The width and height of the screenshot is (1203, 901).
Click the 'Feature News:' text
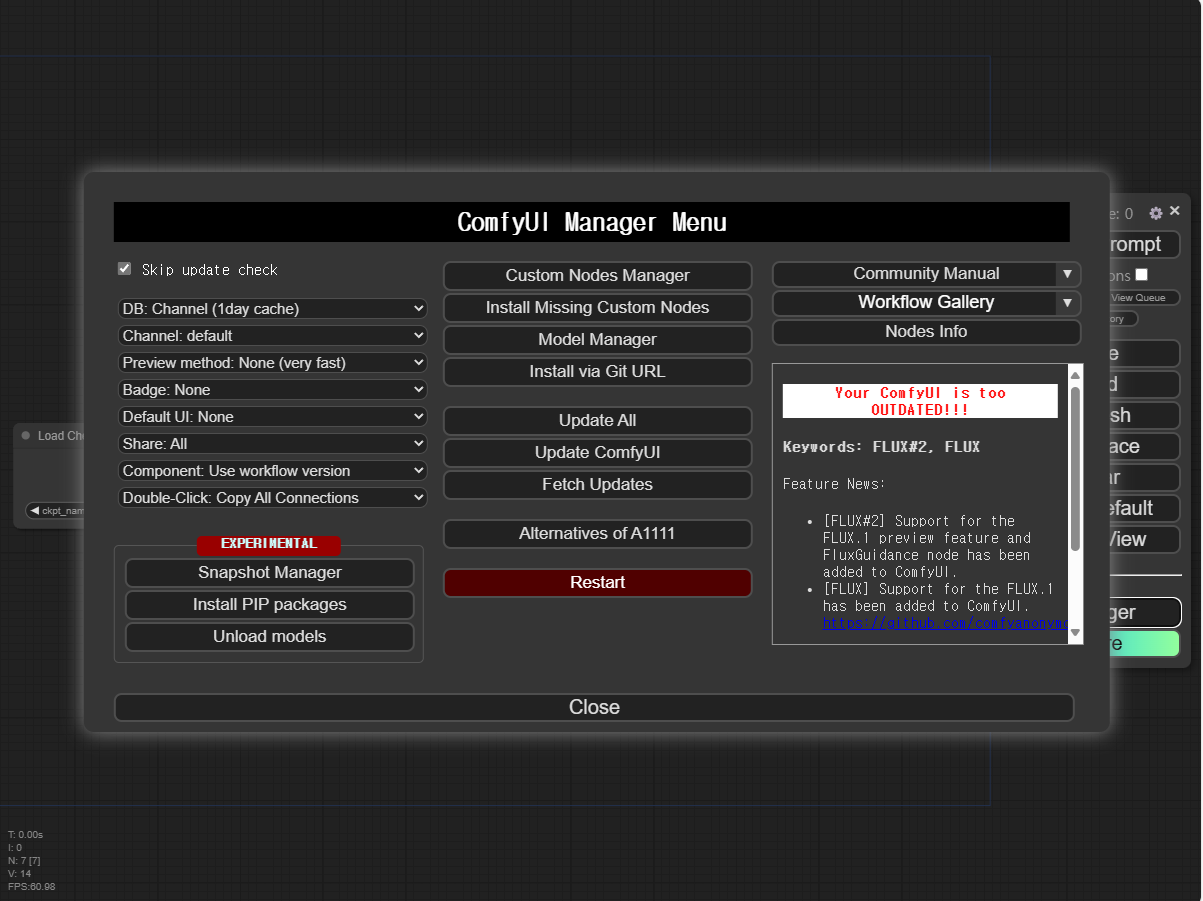coord(834,484)
